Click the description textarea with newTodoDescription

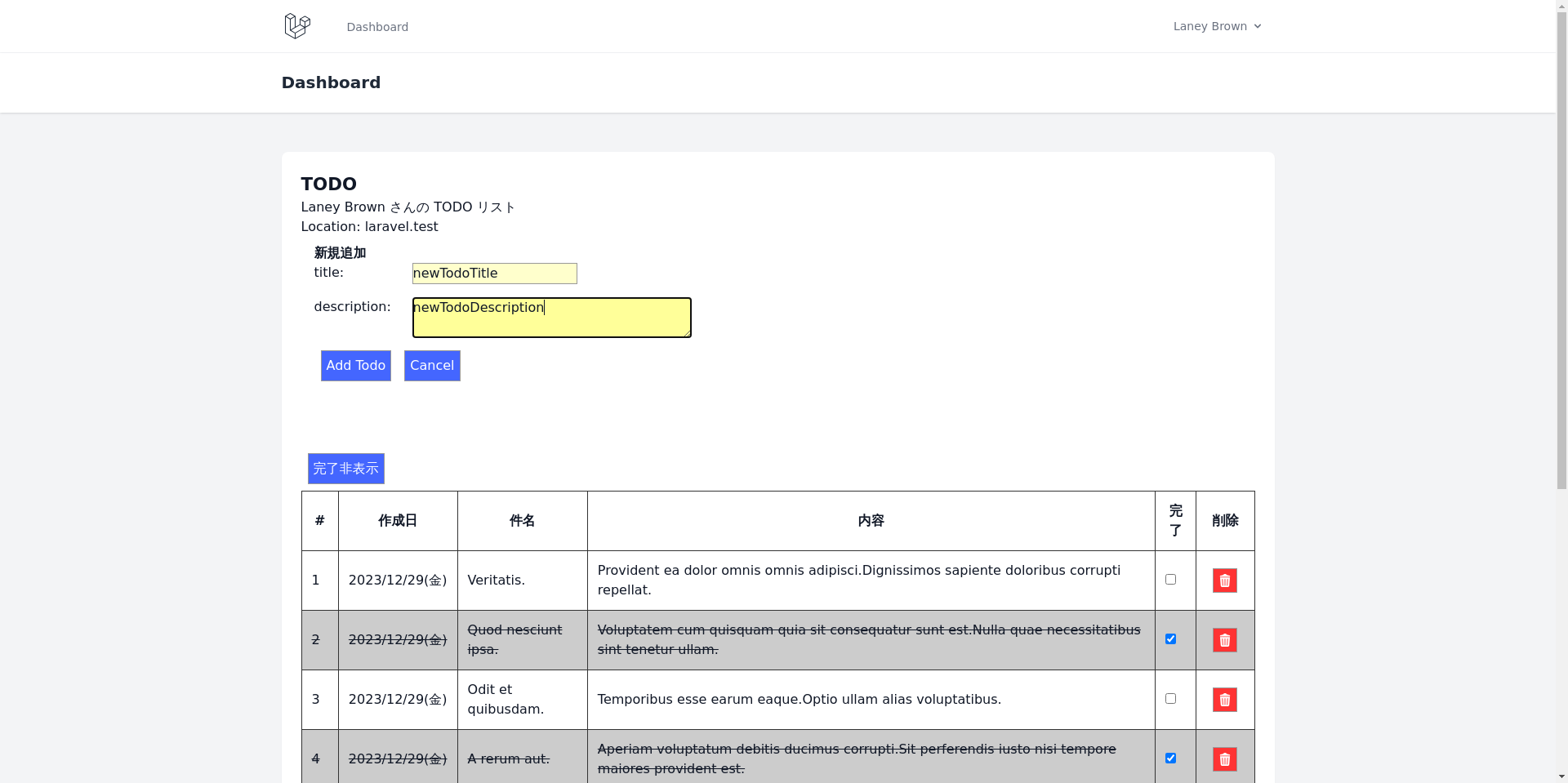[x=551, y=317]
